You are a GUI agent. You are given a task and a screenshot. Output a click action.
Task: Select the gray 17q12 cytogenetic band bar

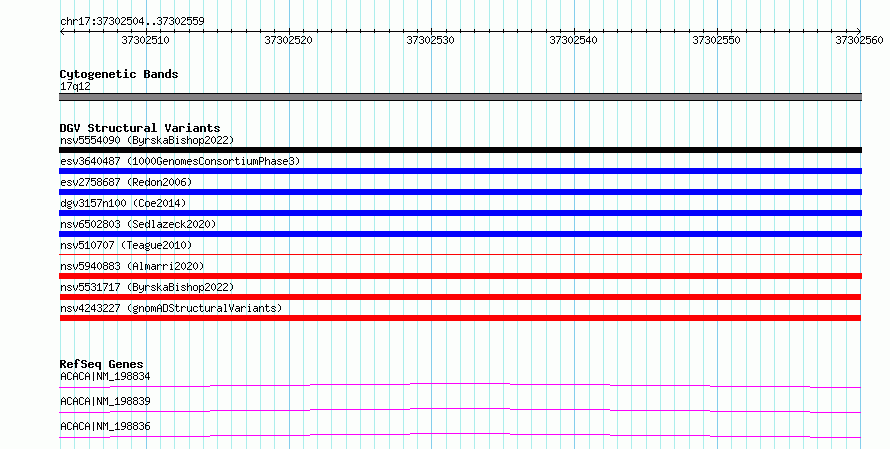460,97
